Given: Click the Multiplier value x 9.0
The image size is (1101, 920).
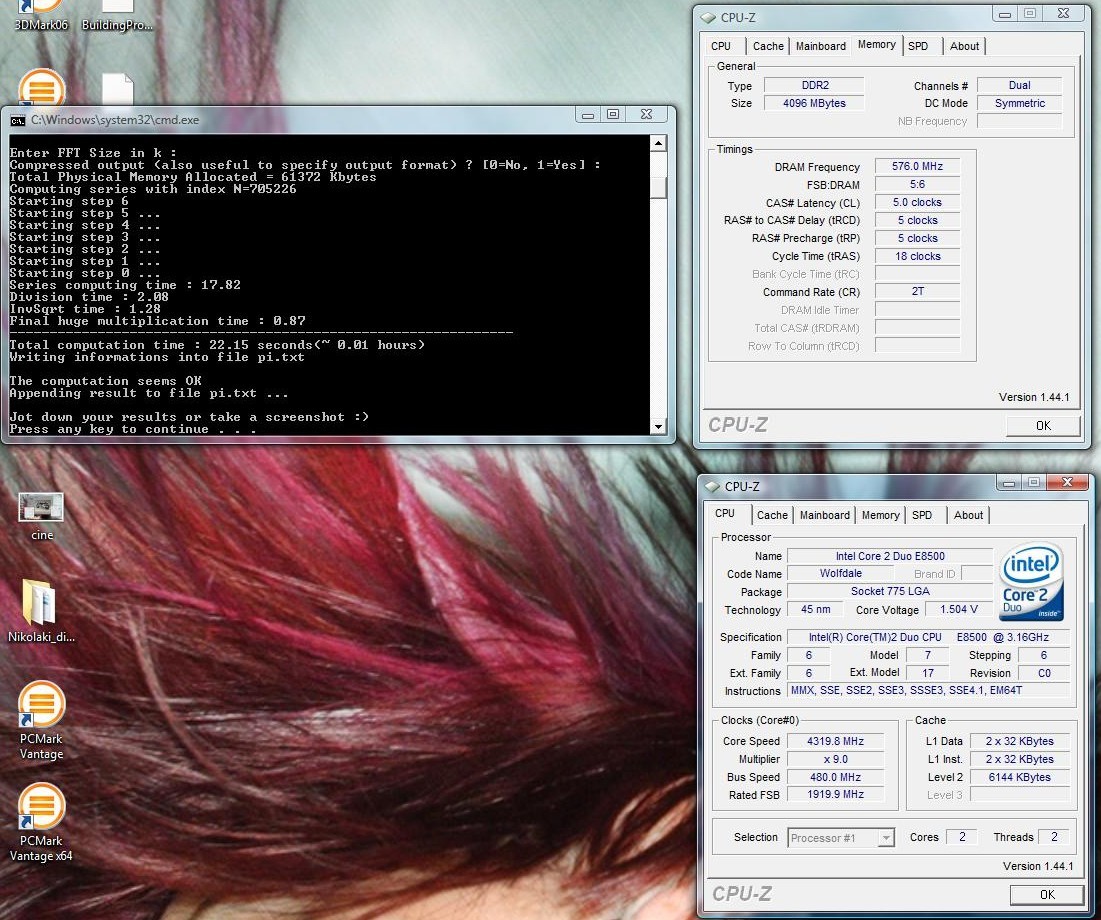Looking at the screenshot, I should point(835,759).
